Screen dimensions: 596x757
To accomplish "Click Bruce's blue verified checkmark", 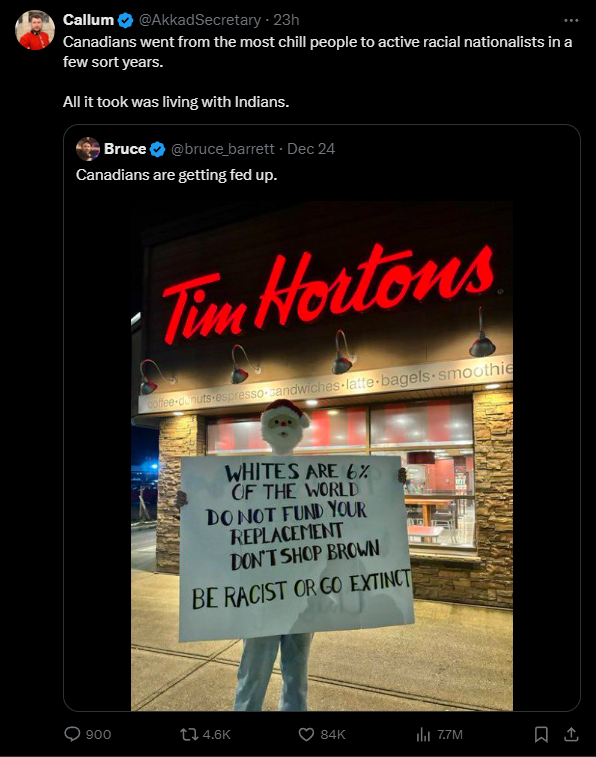I will (x=157, y=149).
